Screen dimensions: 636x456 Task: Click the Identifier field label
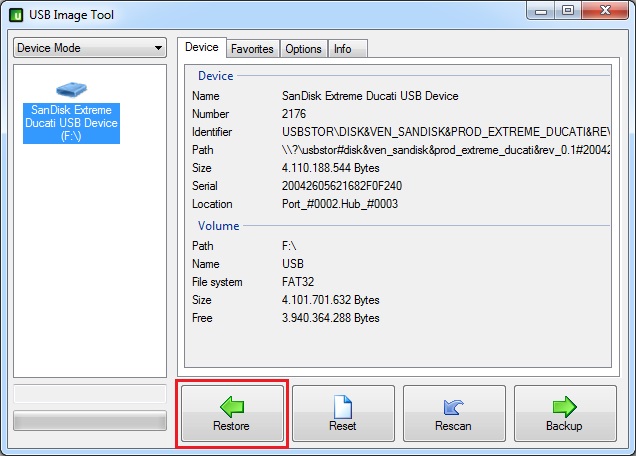[x=212, y=132]
